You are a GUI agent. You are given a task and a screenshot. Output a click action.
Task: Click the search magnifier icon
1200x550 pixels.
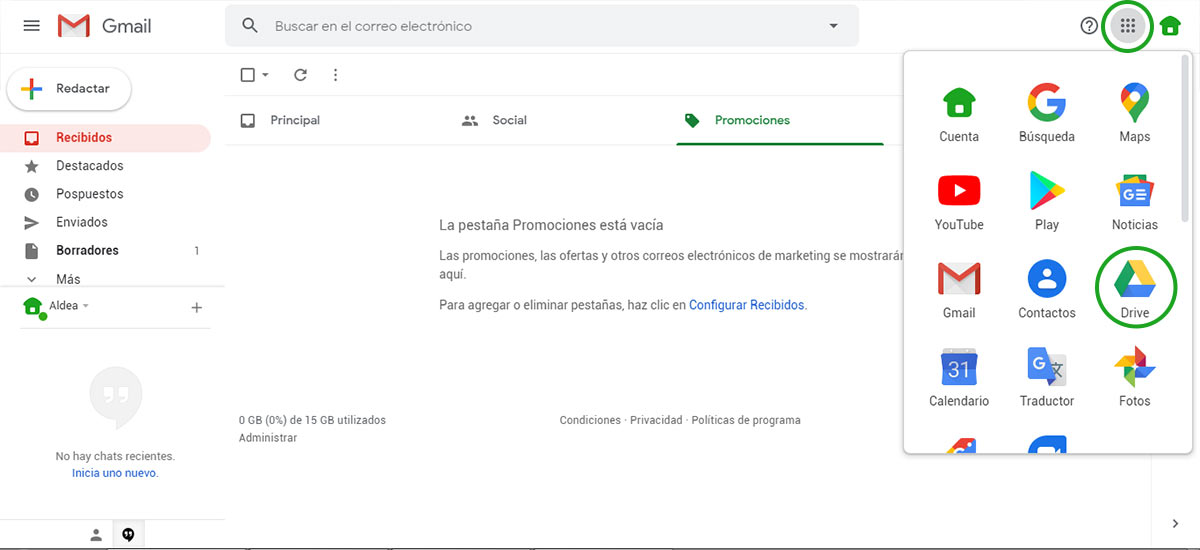tap(251, 26)
